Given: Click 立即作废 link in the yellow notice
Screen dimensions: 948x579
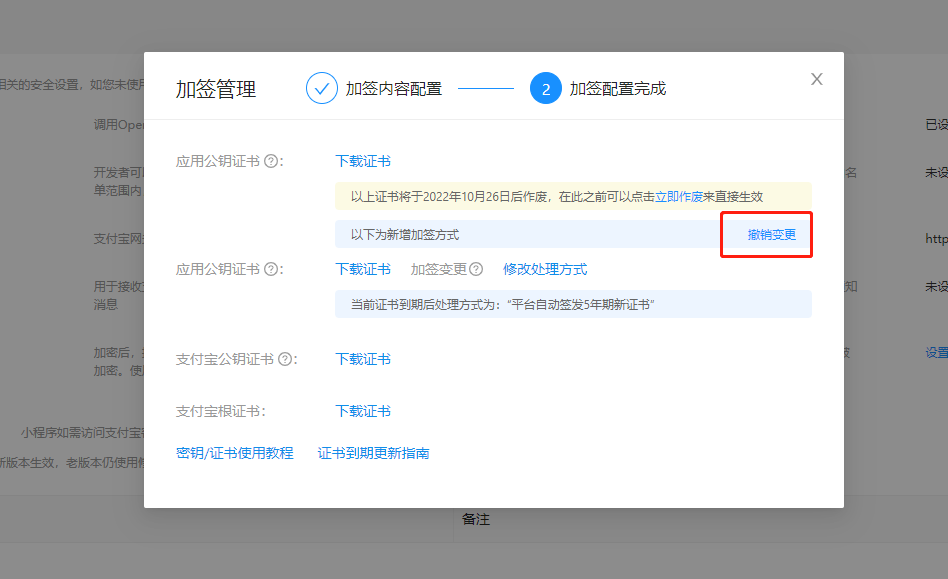Looking at the screenshot, I should pos(679,197).
